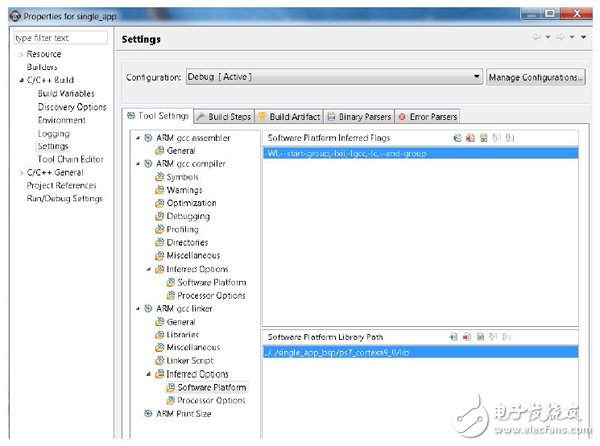Viewport: 600px width, 446px height.
Task: Click Edit icon for Software Platform Inferred Flags
Action: (x=483, y=138)
